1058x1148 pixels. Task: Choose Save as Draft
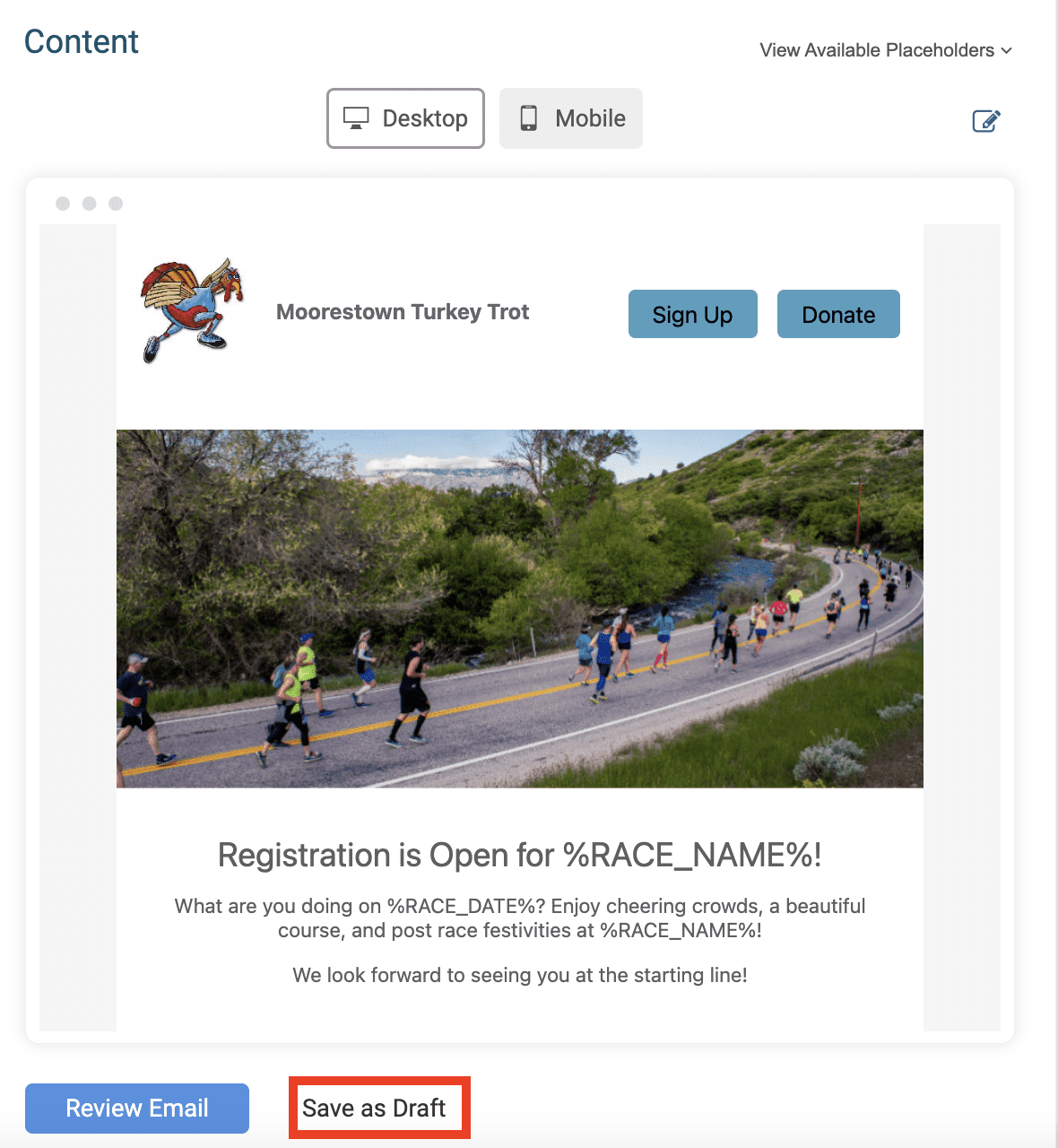click(x=374, y=1109)
